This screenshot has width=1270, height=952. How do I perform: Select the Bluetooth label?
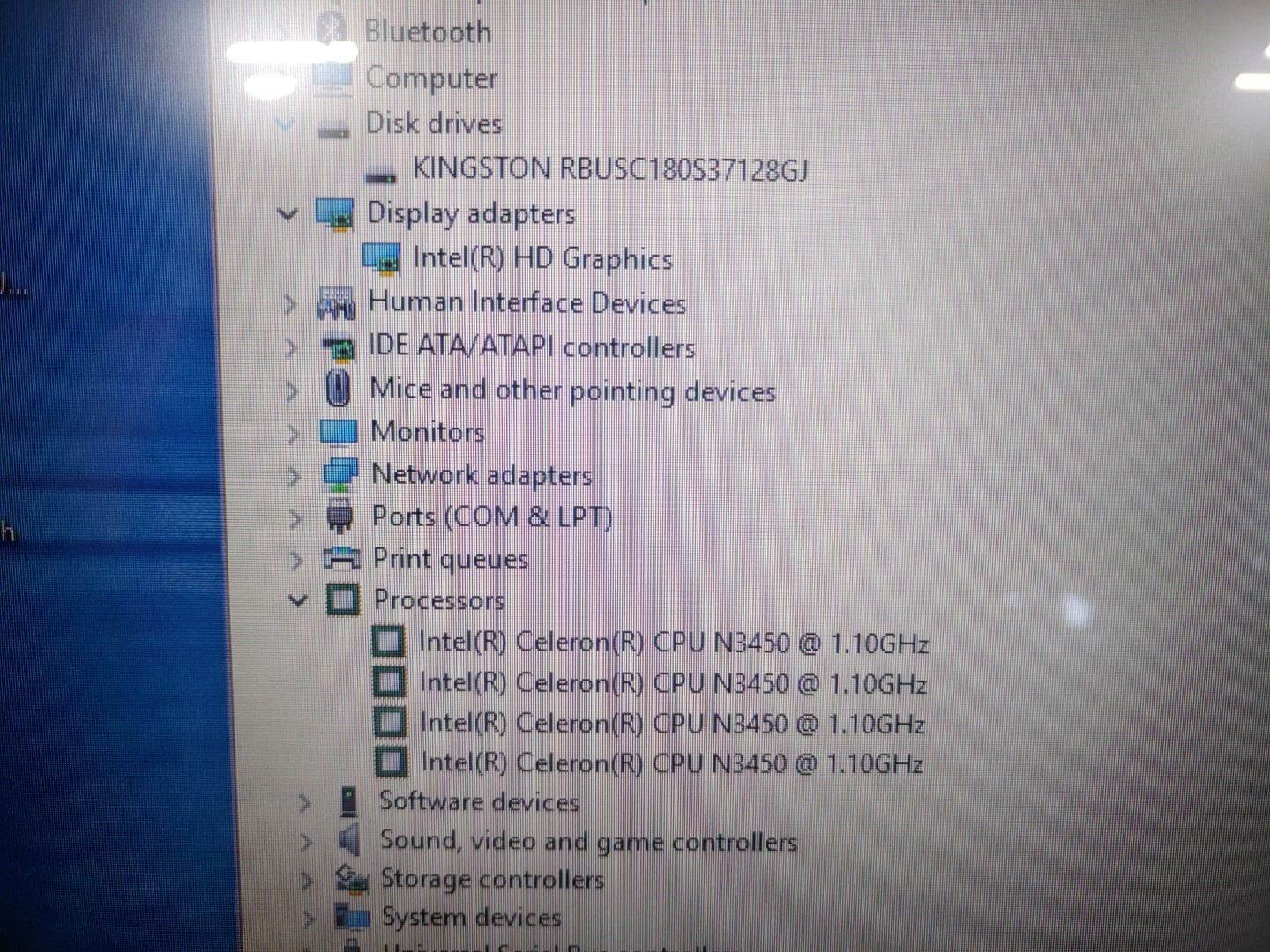point(429,32)
